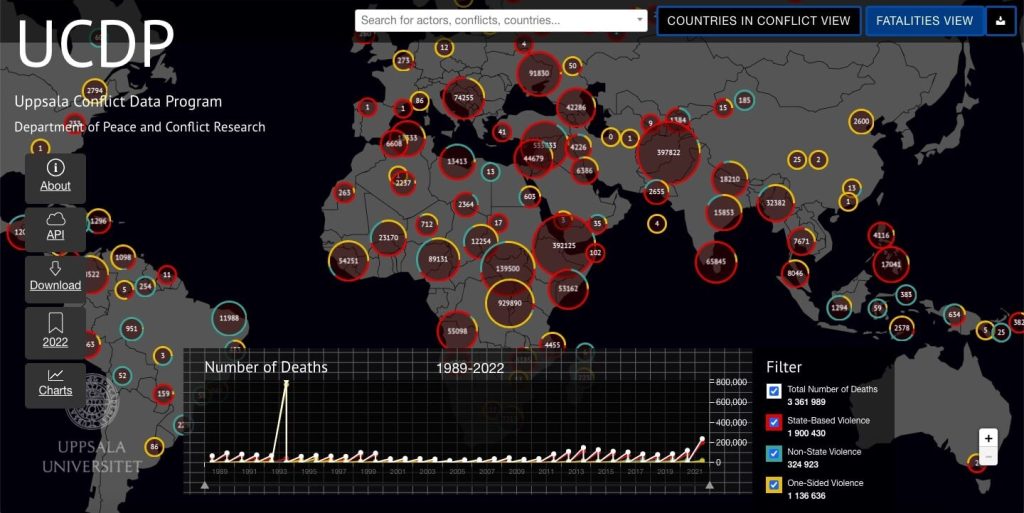
Task: Click the UCDP title logo
Action: 95,43
